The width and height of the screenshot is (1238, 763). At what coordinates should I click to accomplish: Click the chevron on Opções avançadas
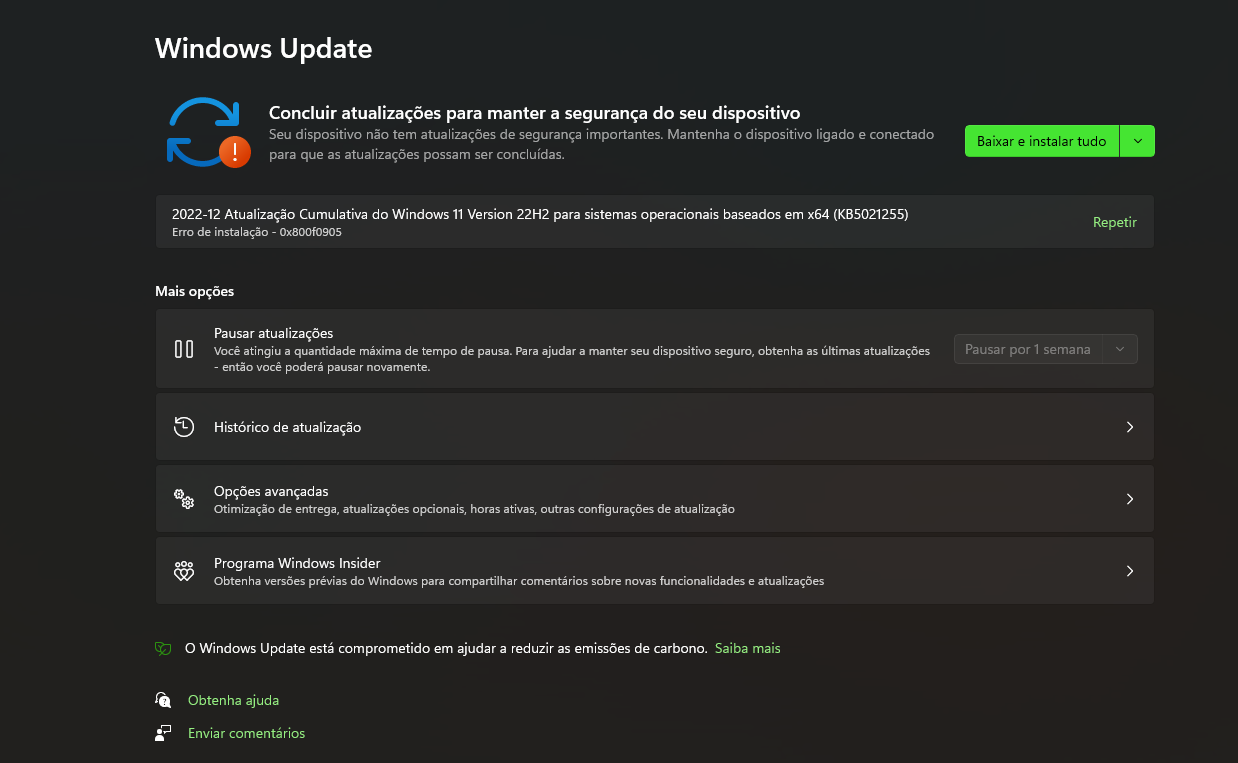coord(1130,499)
